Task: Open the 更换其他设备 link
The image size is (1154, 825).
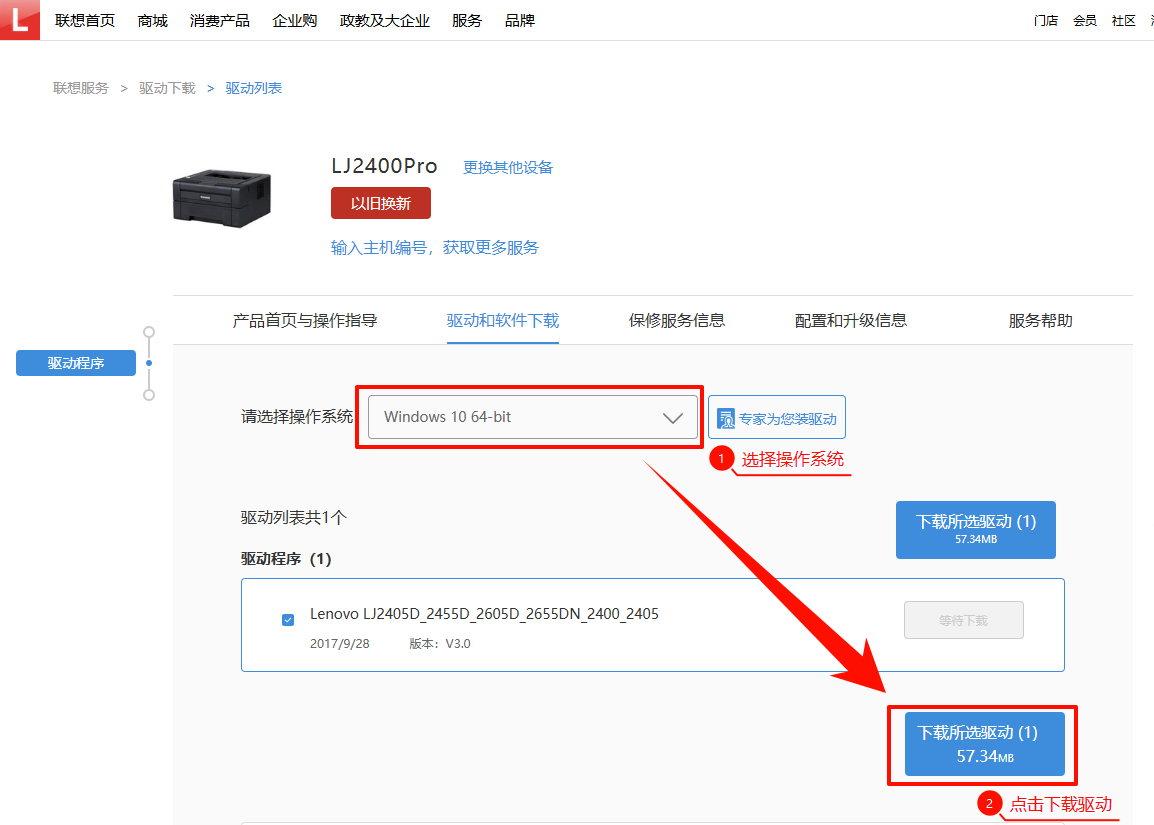Action: tap(507, 167)
